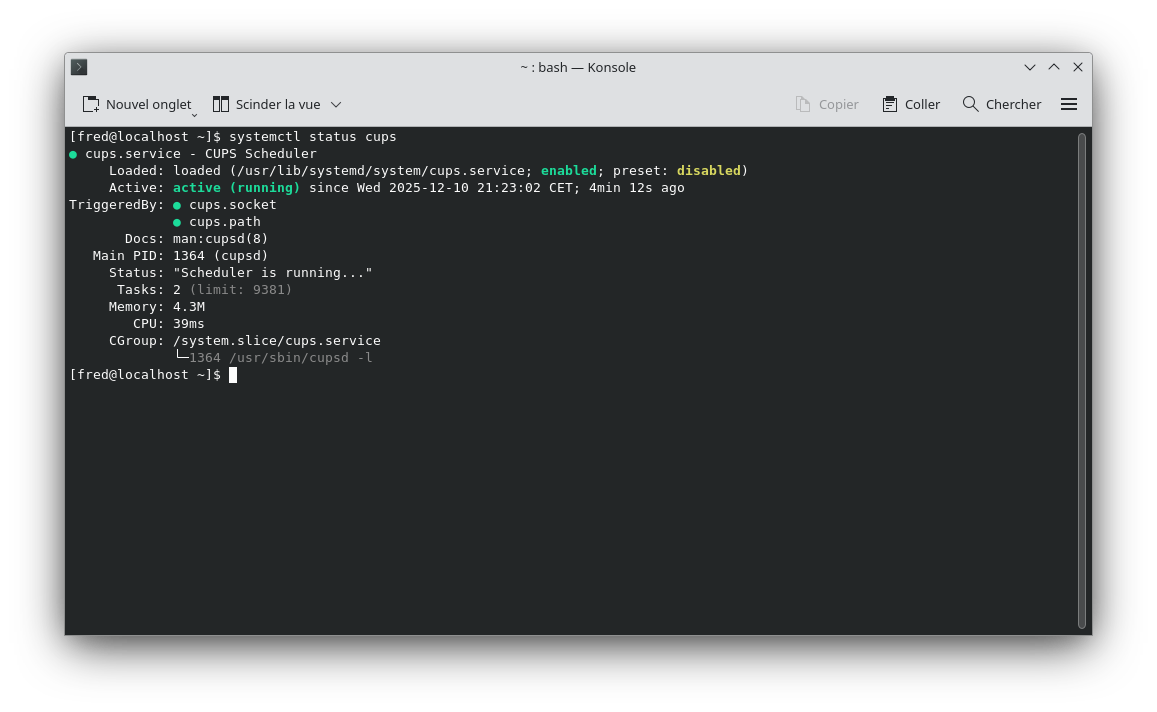The height and width of the screenshot is (712, 1157).
Task: Open the hamburger options menu
Action: coord(1069,103)
